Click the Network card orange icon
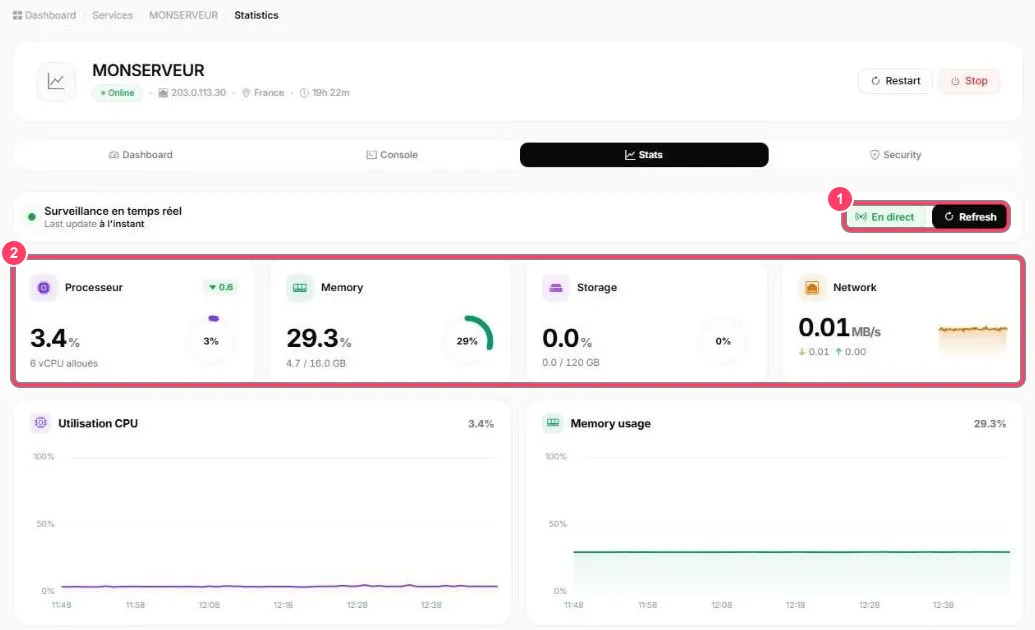This screenshot has height=630, width=1035. [x=812, y=288]
